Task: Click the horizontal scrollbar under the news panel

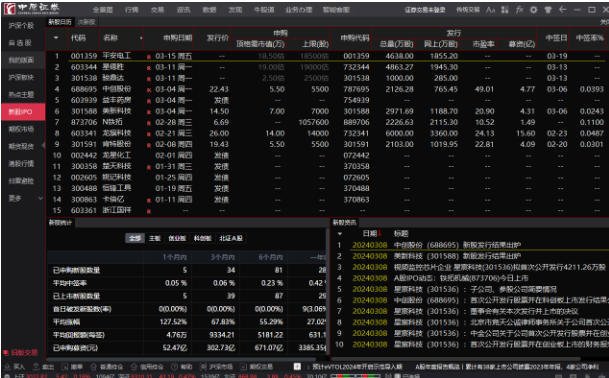Action: coord(457,359)
